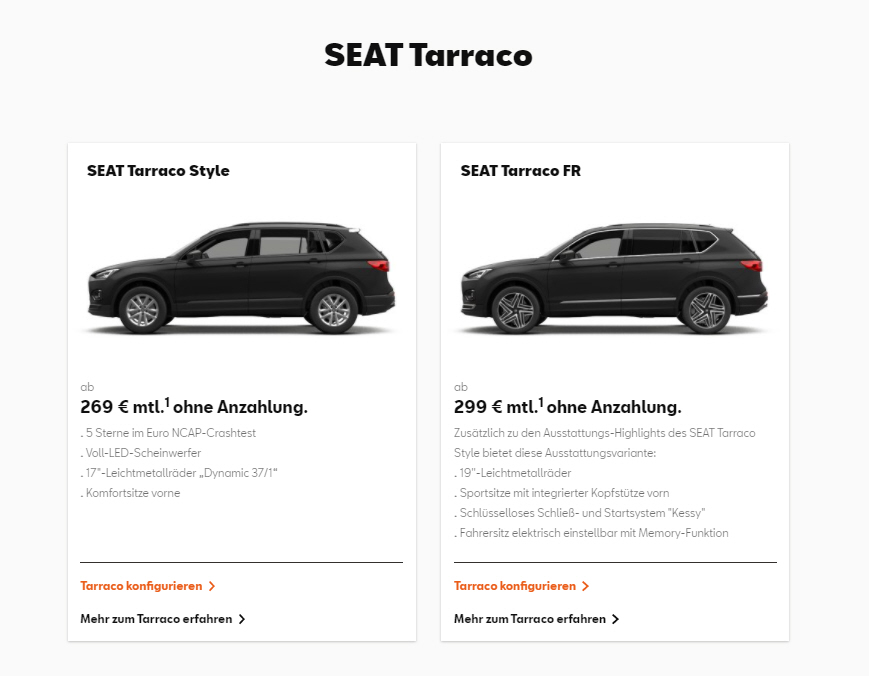
Task: Follow "Mehr zum Tarraco erfahren" under Tarraco FR
Action: (x=530, y=619)
